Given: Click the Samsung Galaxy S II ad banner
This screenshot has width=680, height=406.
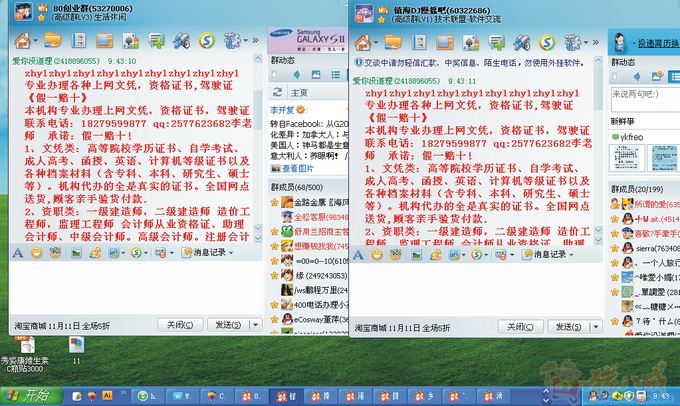Looking at the screenshot, I should click(x=307, y=42).
